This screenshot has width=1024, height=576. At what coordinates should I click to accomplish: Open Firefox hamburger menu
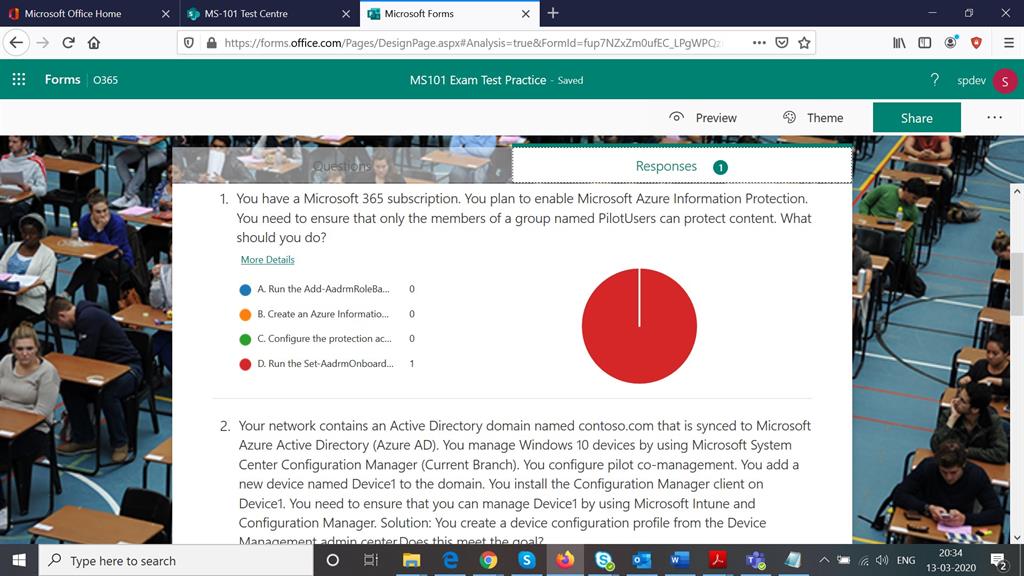click(x=1009, y=42)
